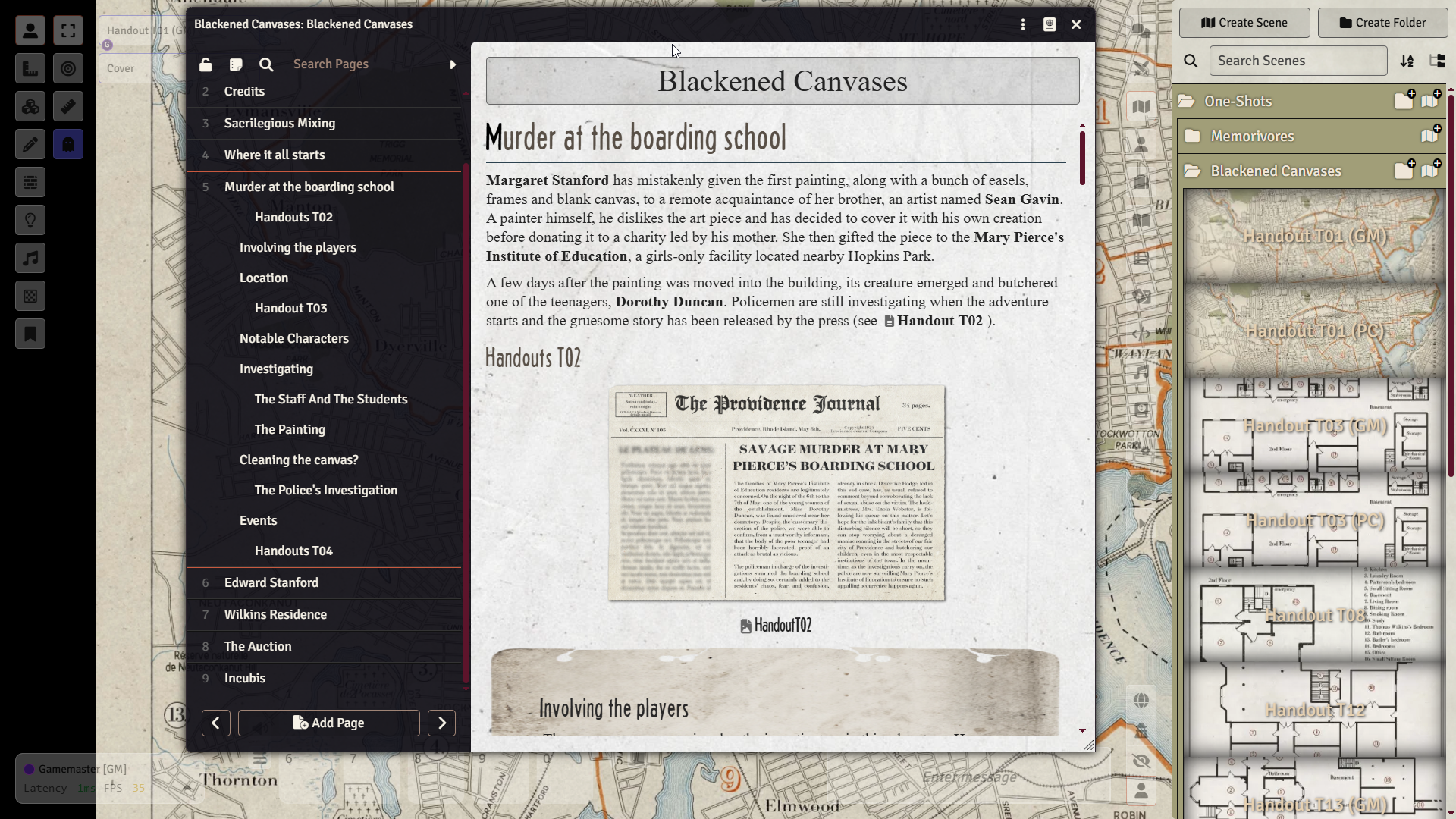
Task: Click the Providence Journal newspaper image
Action: pyautogui.click(x=777, y=493)
